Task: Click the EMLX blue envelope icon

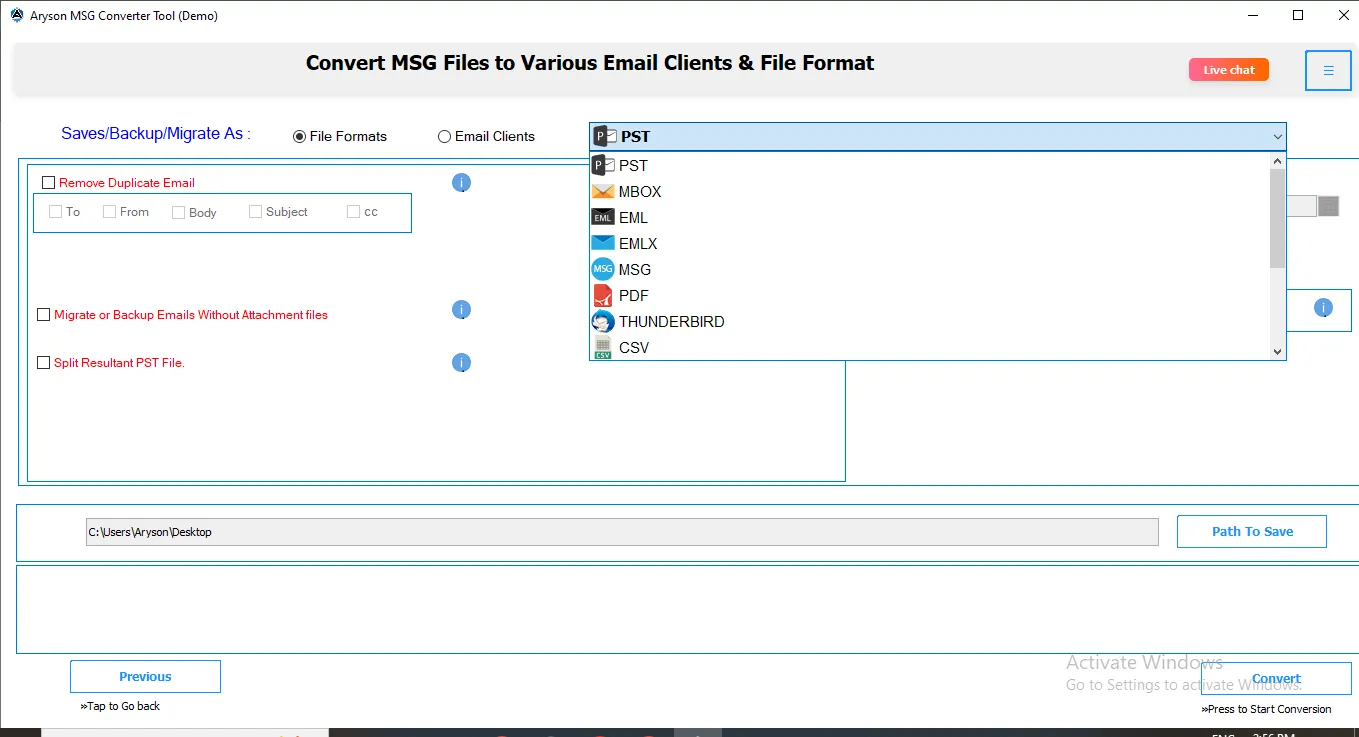Action: click(603, 243)
